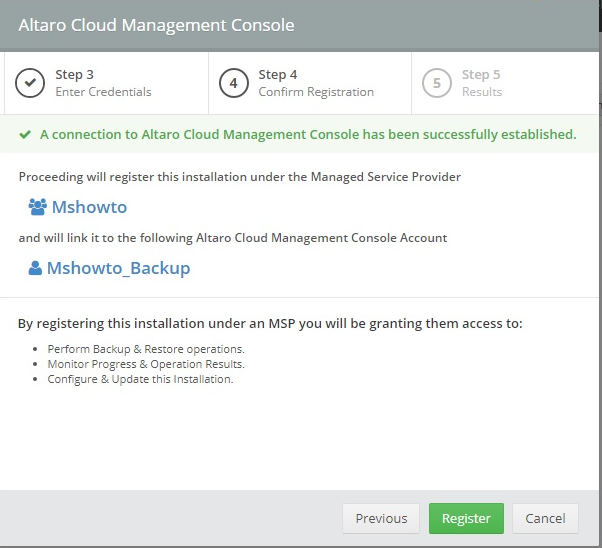This screenshot has height=548, width=602.
Task: Select the Step 4 Confirm Registration tab
Action: pos(310,83)
